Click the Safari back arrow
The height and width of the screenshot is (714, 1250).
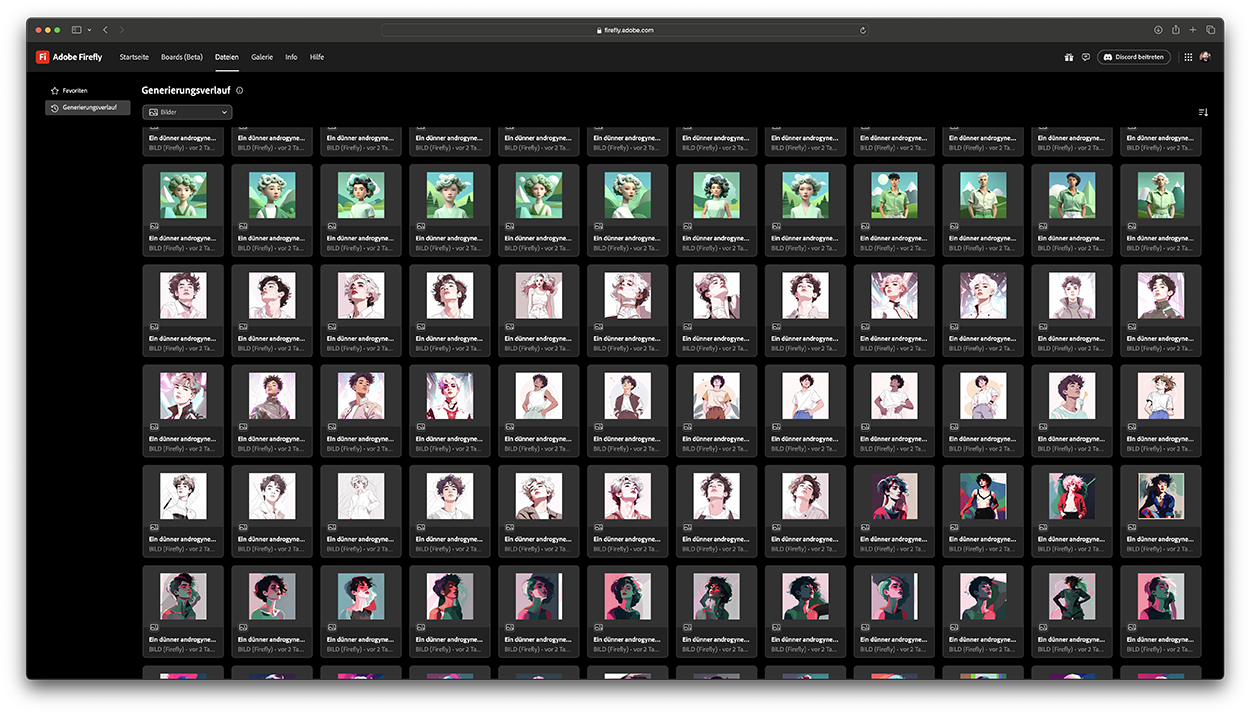pos(106,30)
